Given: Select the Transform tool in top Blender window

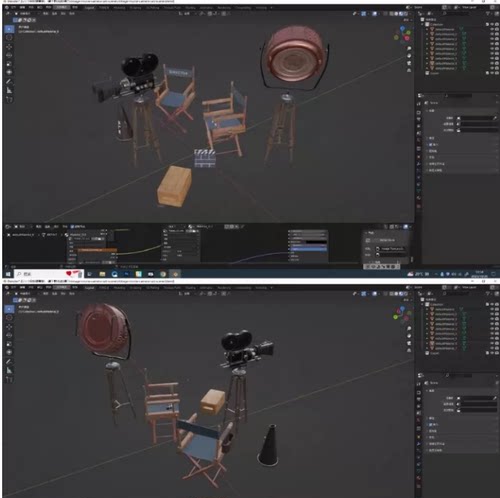Looking at the screenshot, I should click(9, 72).
